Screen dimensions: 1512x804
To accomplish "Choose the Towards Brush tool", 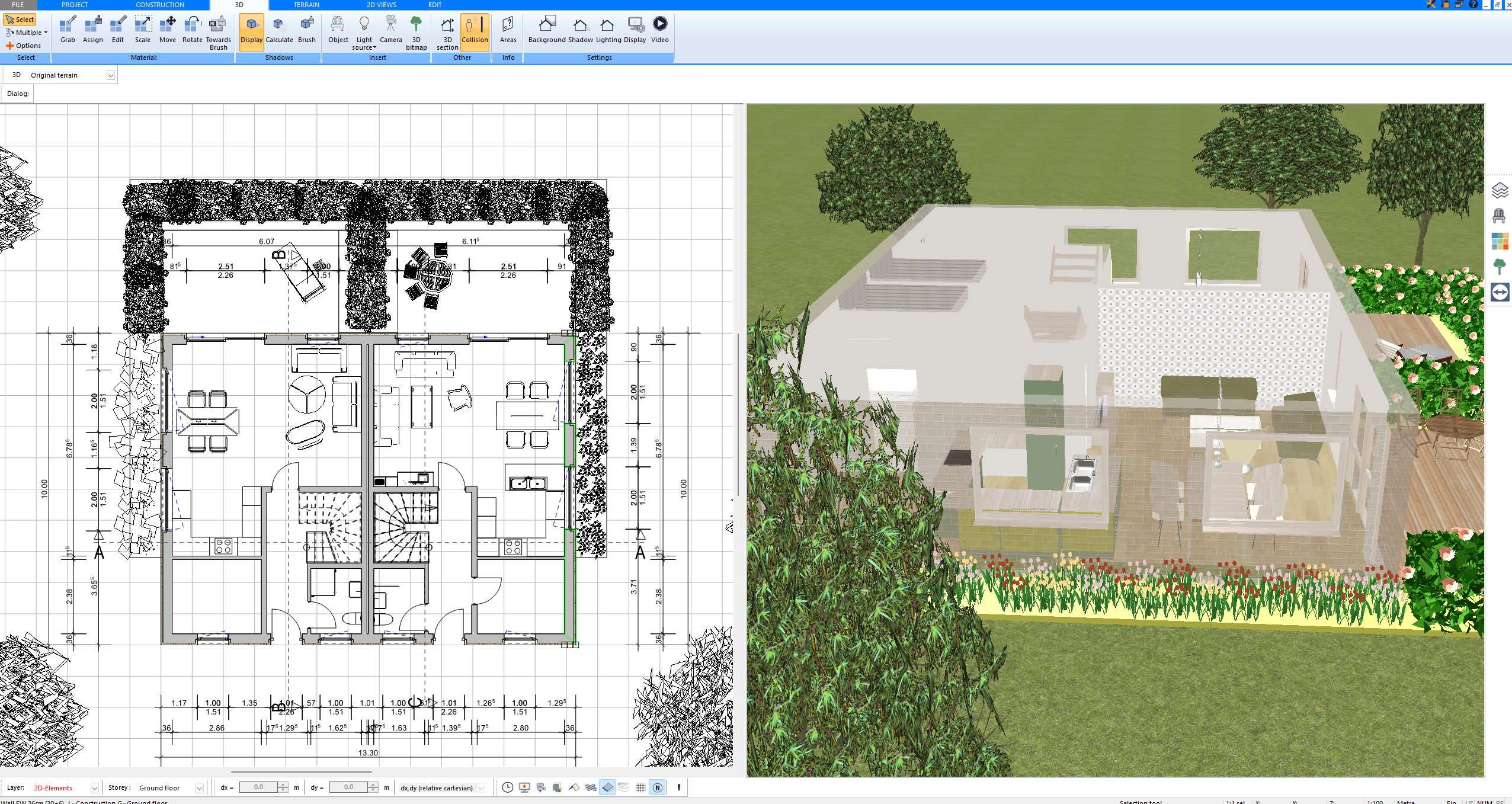I will pos(218,33).
